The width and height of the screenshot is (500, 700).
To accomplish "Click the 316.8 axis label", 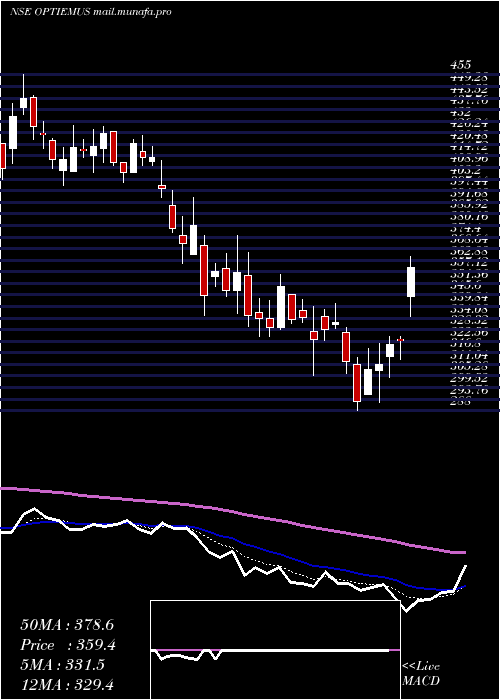I will (x=464, y=344).
